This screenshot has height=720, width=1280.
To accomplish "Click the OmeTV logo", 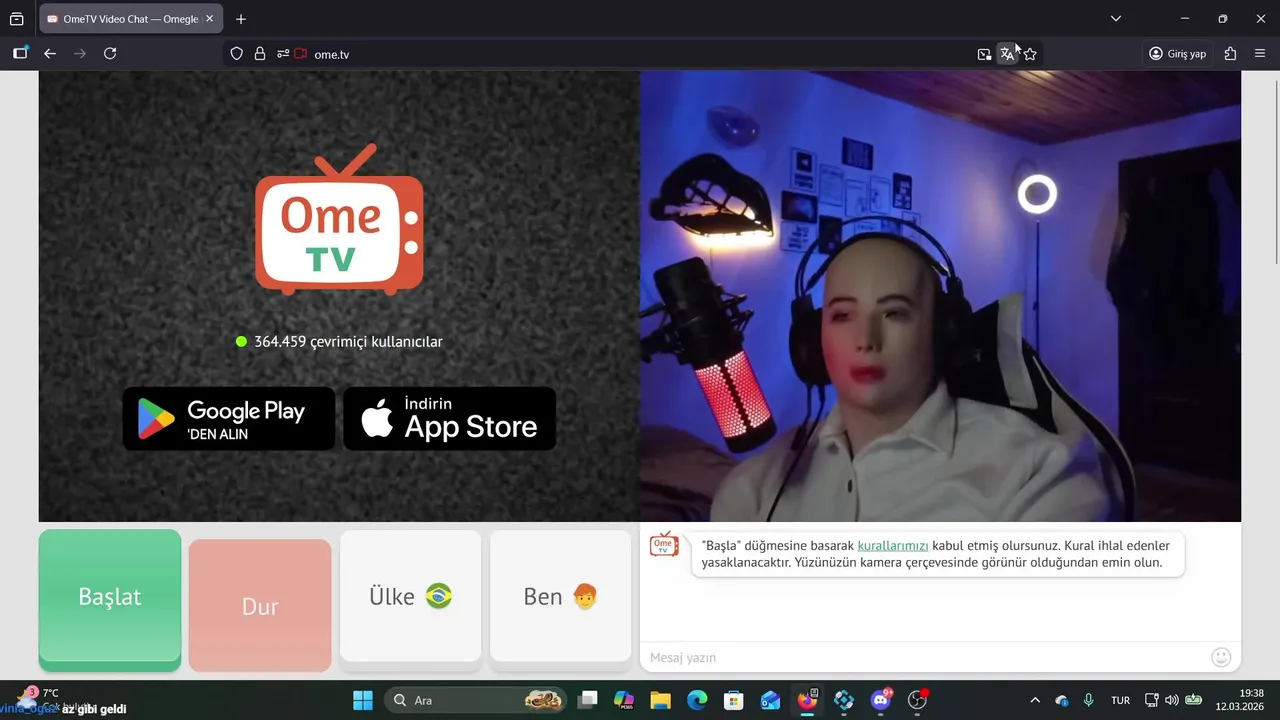I will pos(339,221).
